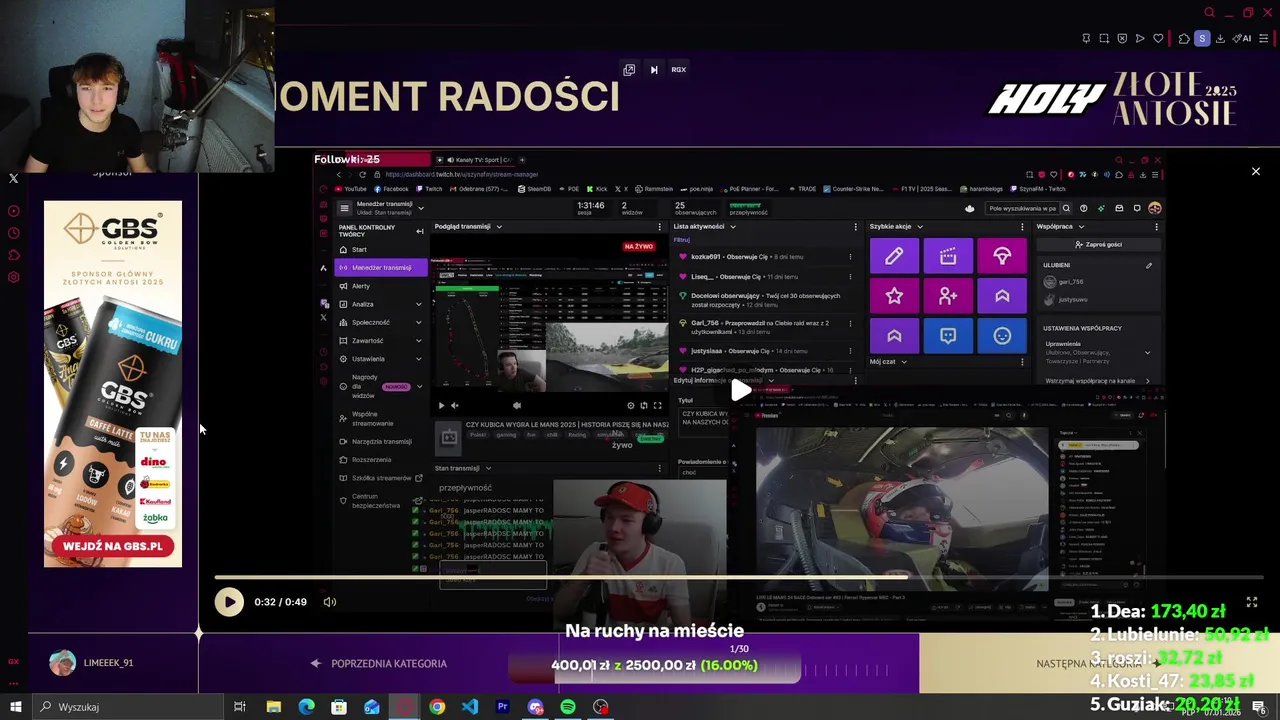Open the Lista aktywności dropdown

[x=704, y=227]
